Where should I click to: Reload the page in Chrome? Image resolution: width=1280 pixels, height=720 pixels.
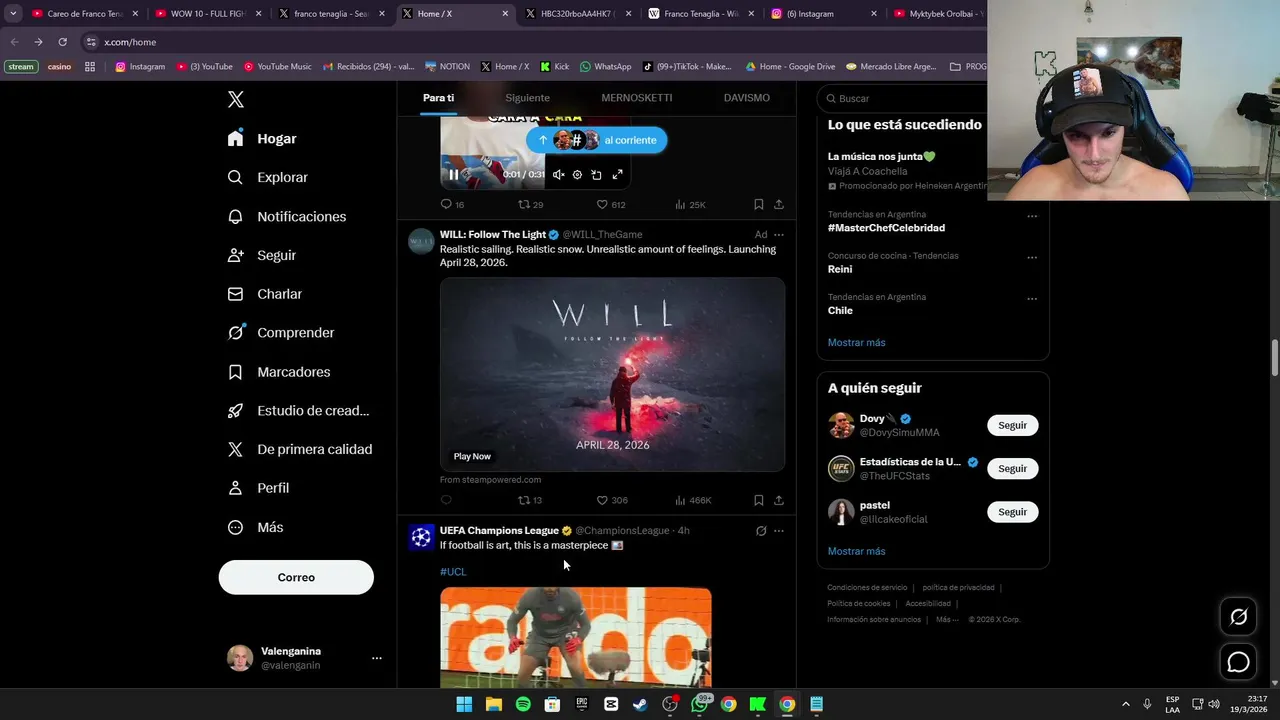pos(62,42)
